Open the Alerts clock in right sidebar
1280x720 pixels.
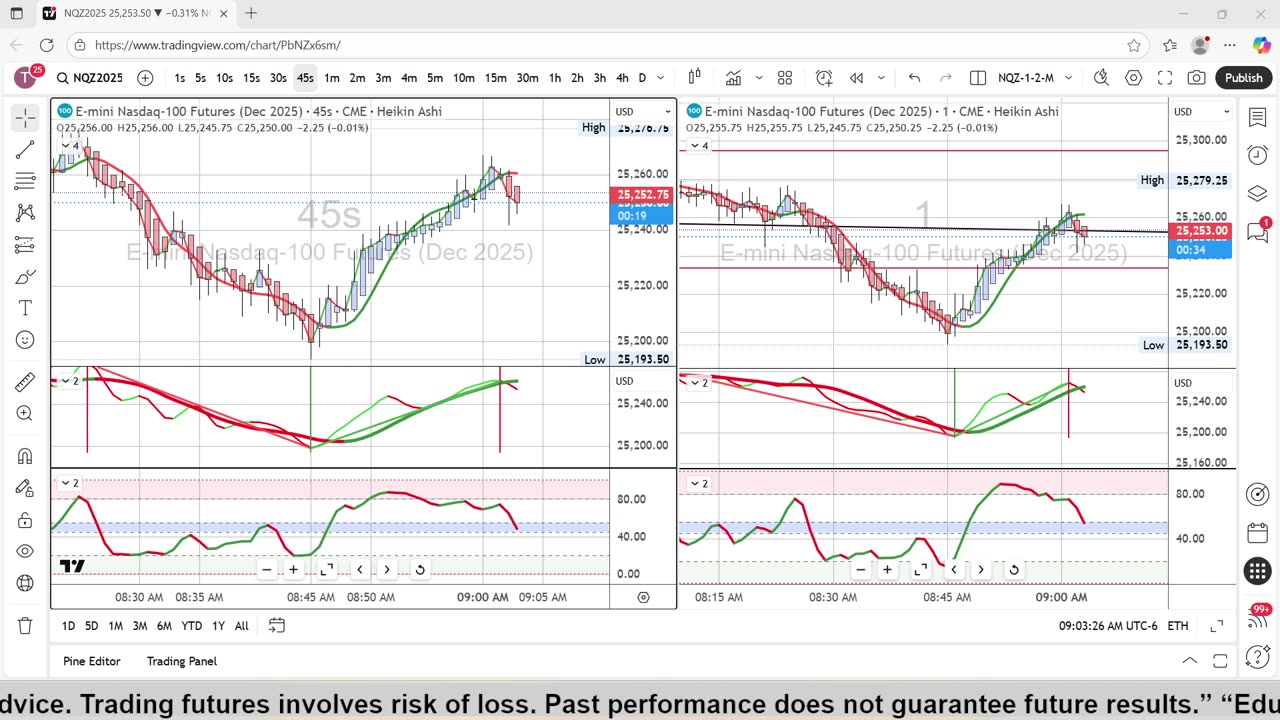[x=1258, y=155]
